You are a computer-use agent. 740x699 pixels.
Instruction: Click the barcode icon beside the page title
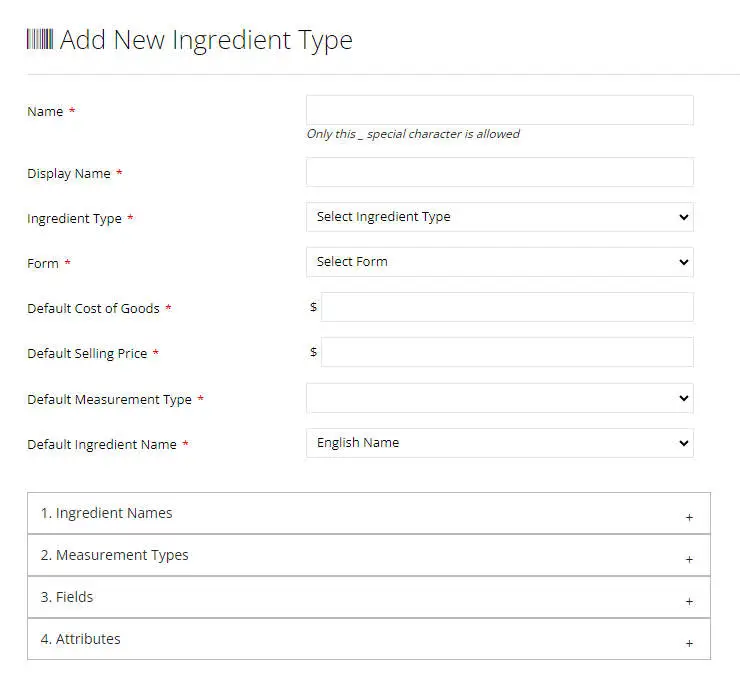pos(40,40)
